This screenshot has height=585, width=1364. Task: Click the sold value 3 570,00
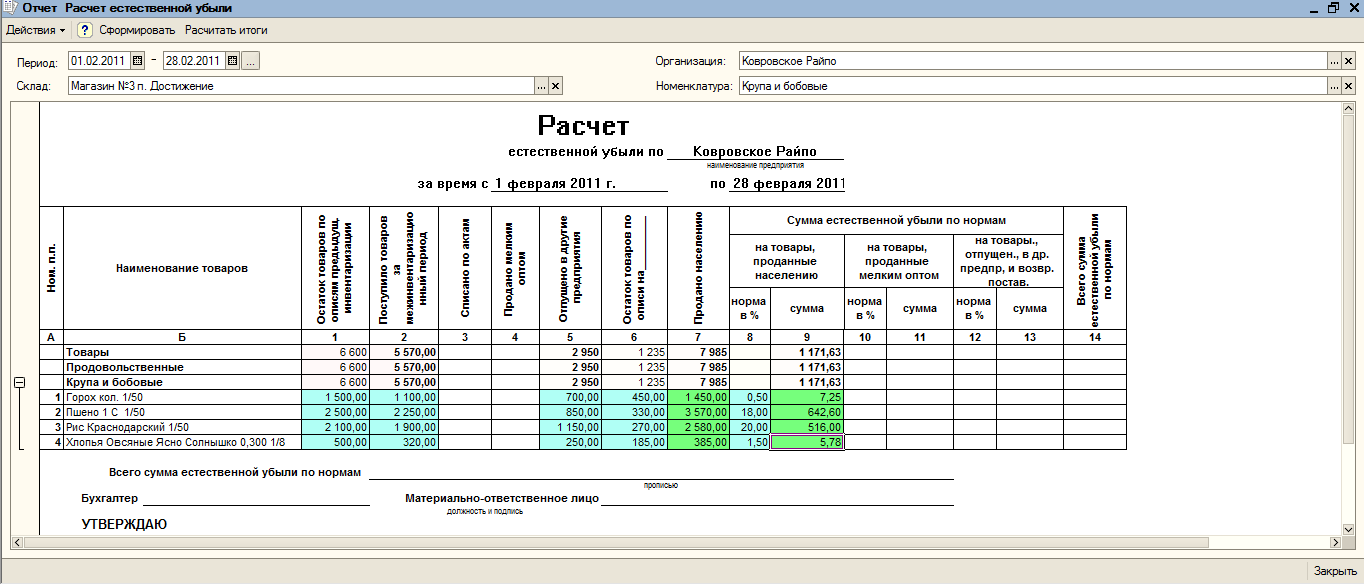[698, 413]
